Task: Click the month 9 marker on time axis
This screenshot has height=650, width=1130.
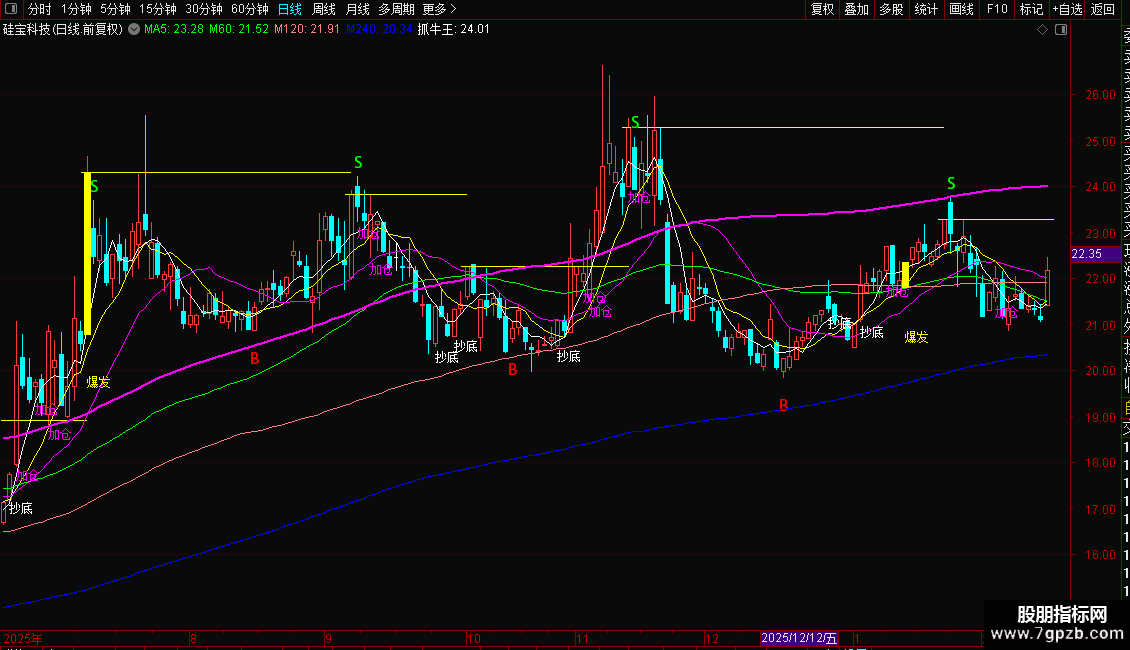Action: click(x=329, y=638)
